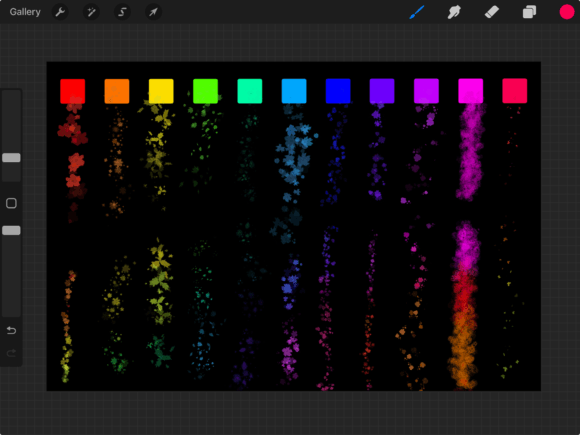
Task: Select the Brush tool
Action: click(417, 12)
